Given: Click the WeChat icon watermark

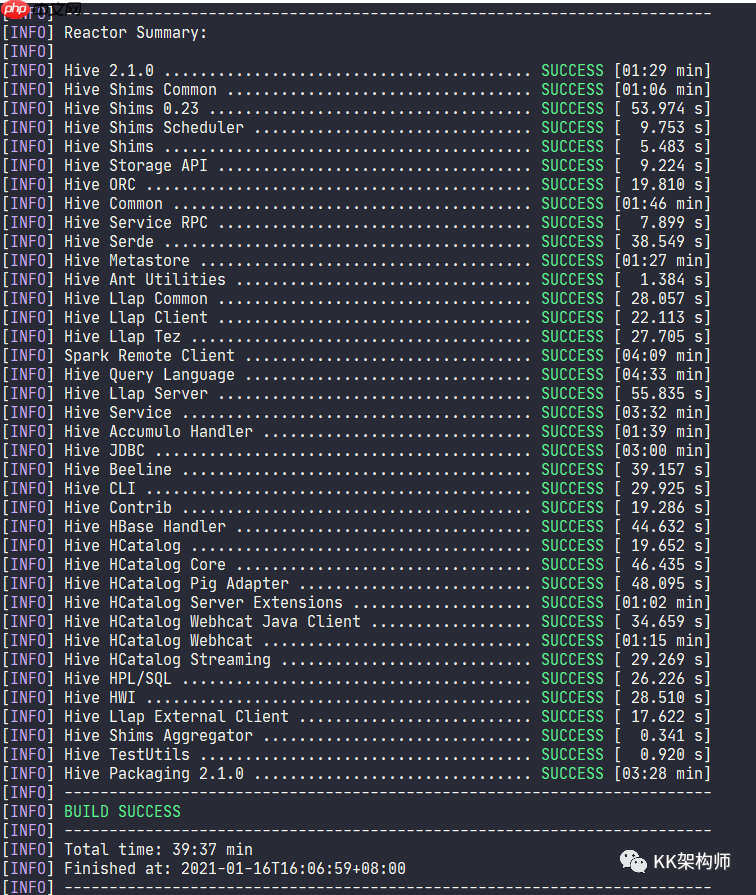Looking at the screenshot, I should pyautogui.click(x=633, y=861).
